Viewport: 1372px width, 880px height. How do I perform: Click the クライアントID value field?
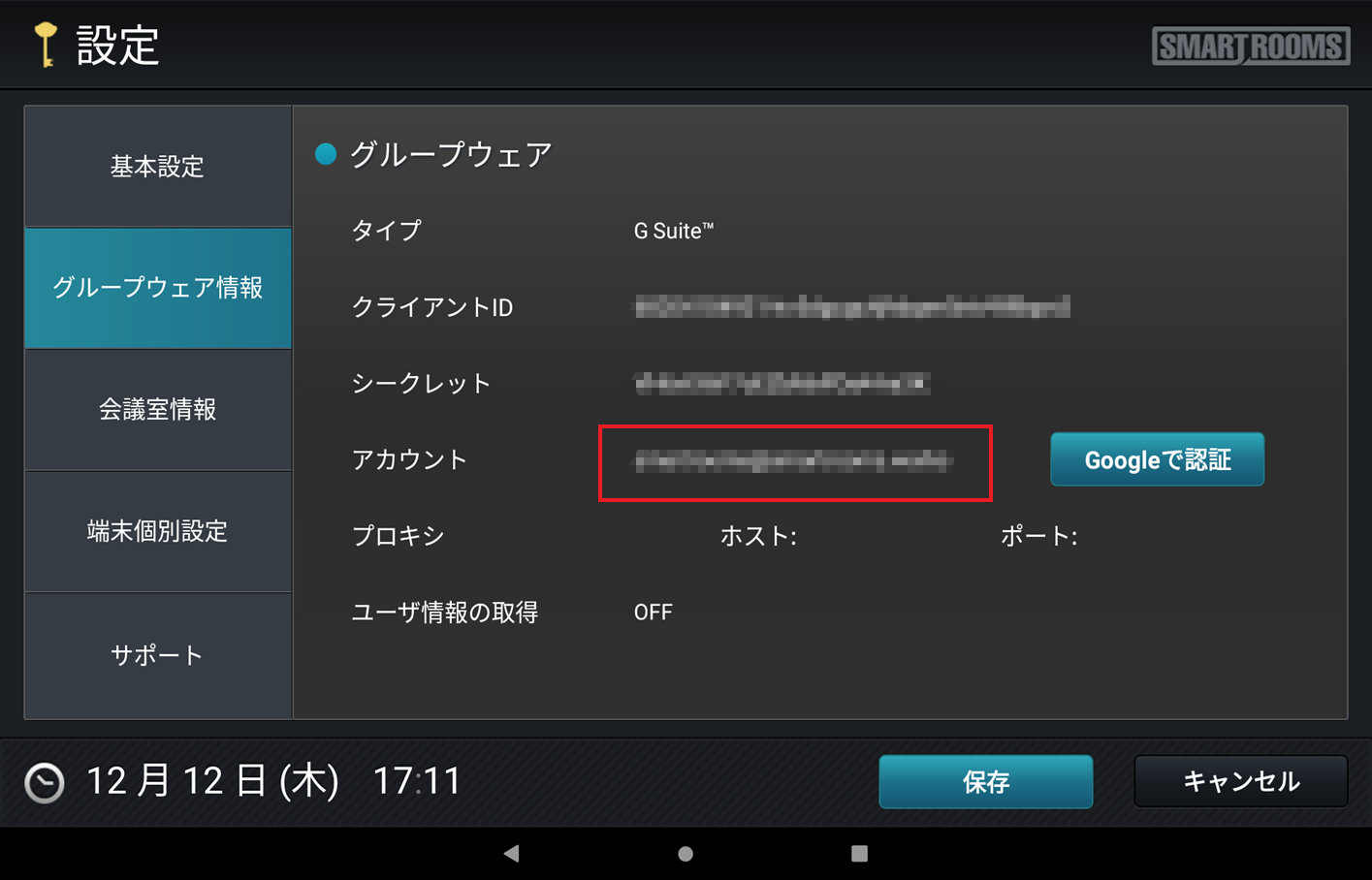point(851,307)
